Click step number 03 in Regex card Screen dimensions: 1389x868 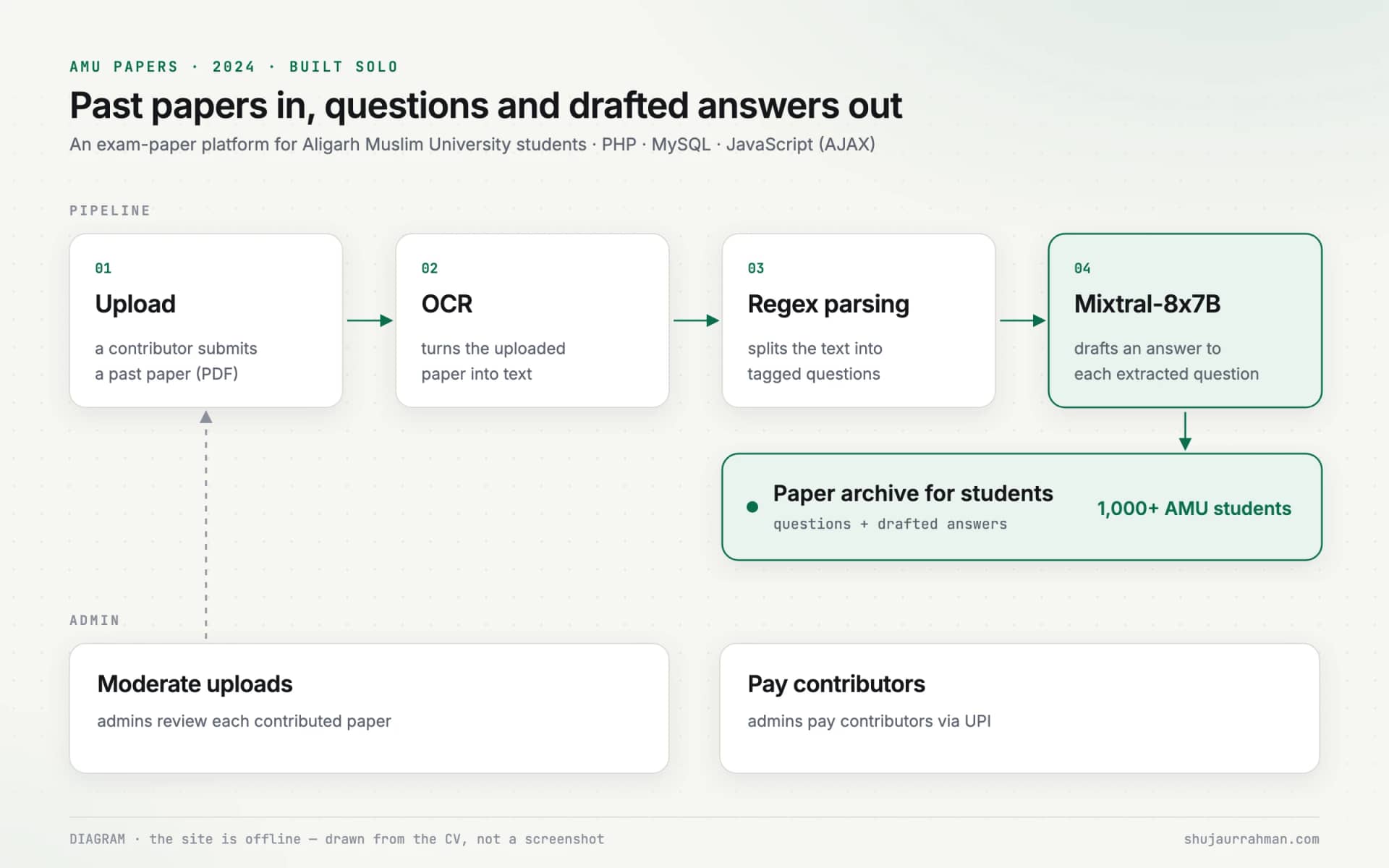click(756, 268)
